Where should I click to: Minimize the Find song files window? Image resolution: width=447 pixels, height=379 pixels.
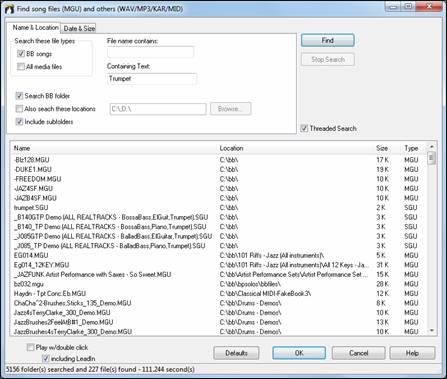coord(394,7)
